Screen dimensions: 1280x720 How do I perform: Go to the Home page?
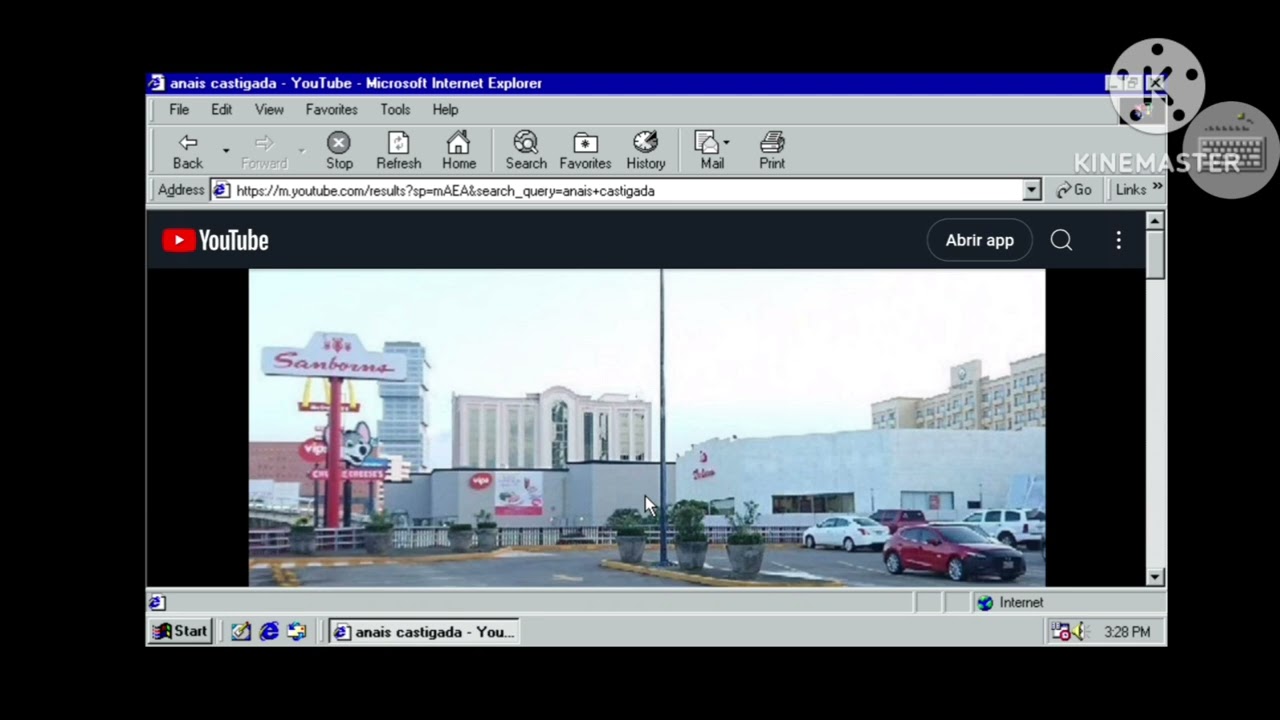[459, 150]
